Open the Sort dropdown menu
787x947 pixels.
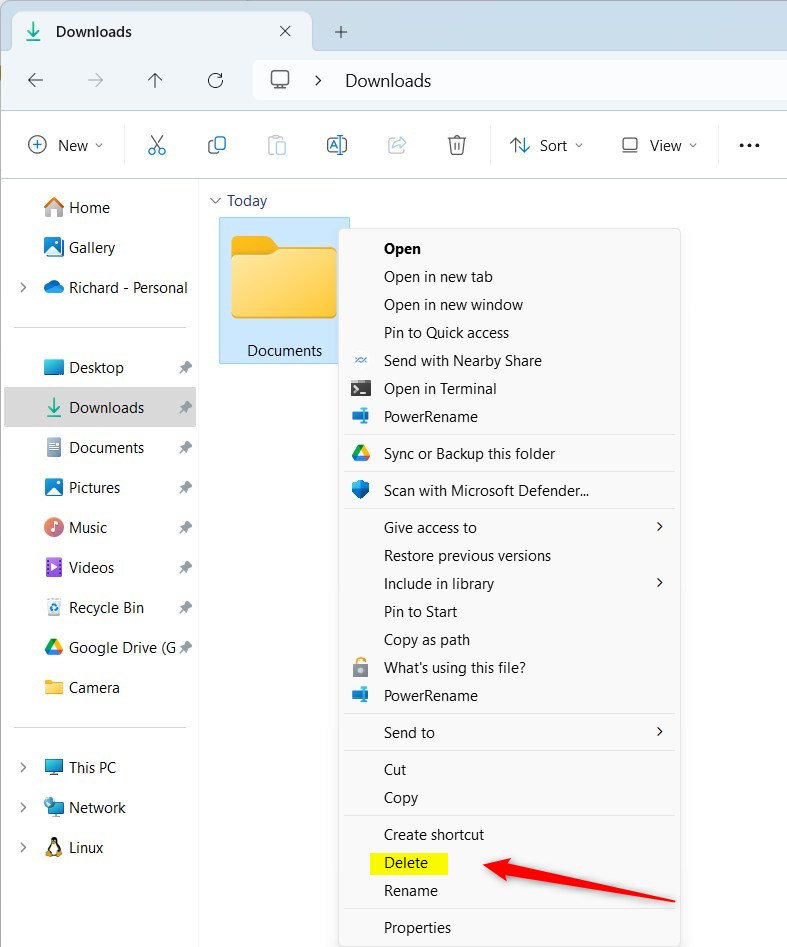tap(546, 145)
